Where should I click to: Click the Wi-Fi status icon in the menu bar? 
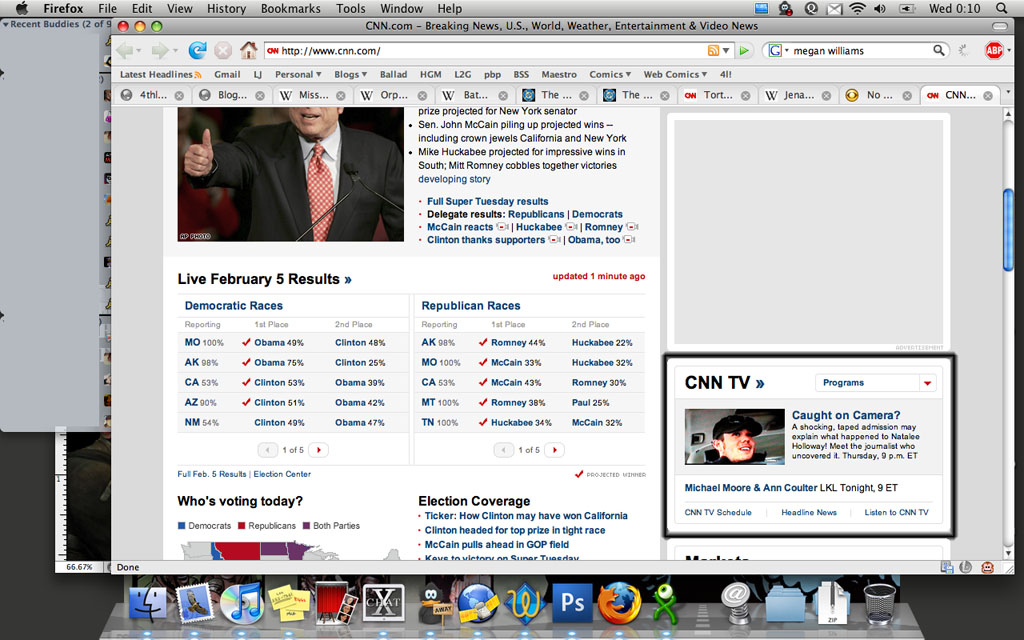click(x=857, y=8)
